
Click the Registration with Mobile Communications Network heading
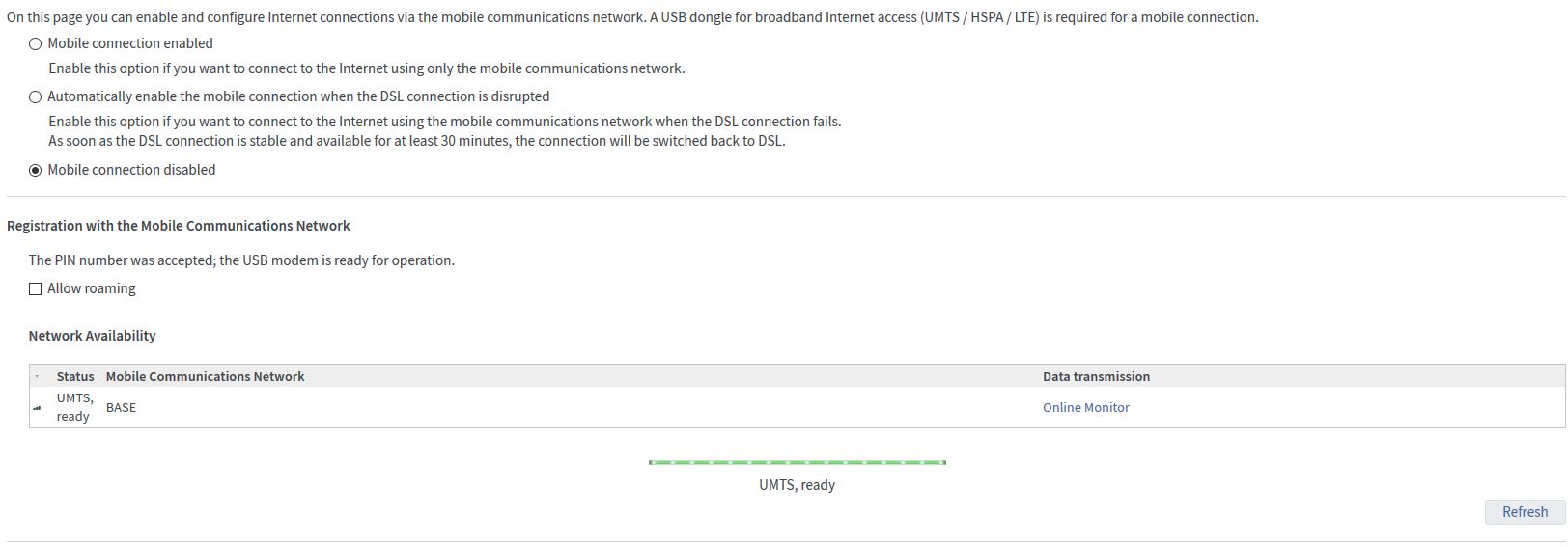pyautogui.click(x=179, y=226)
